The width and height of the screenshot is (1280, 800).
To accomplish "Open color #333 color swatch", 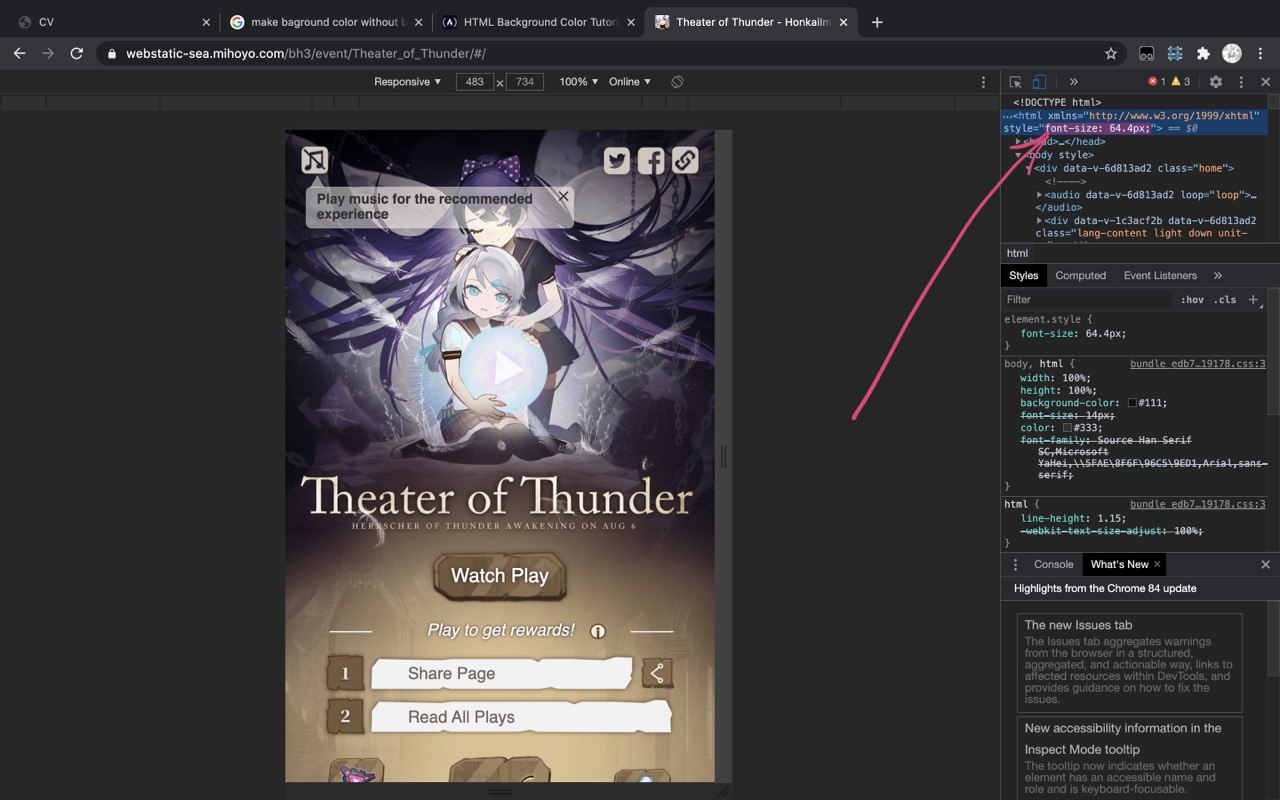I will pos(1067,428).
